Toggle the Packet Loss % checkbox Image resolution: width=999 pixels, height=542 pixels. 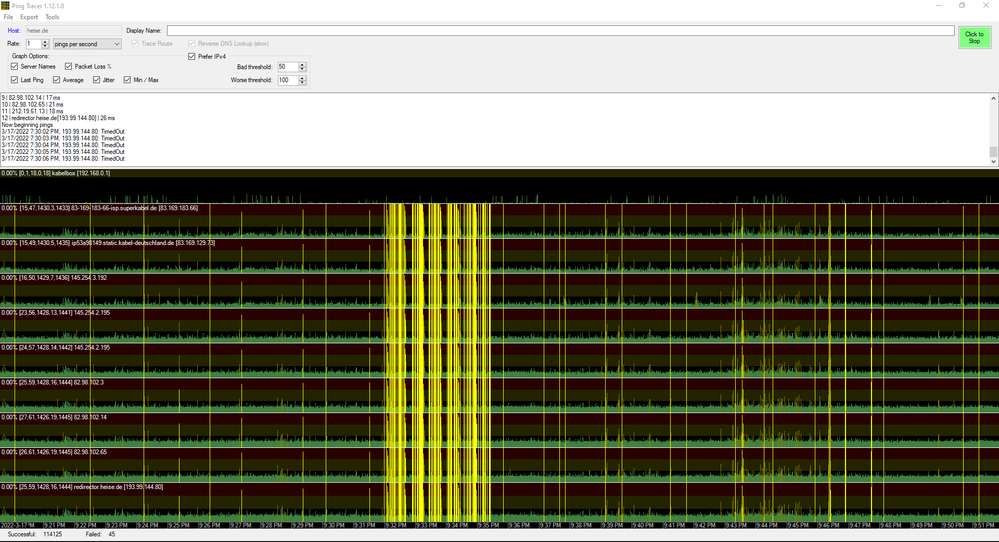click(x=88, y=66)
